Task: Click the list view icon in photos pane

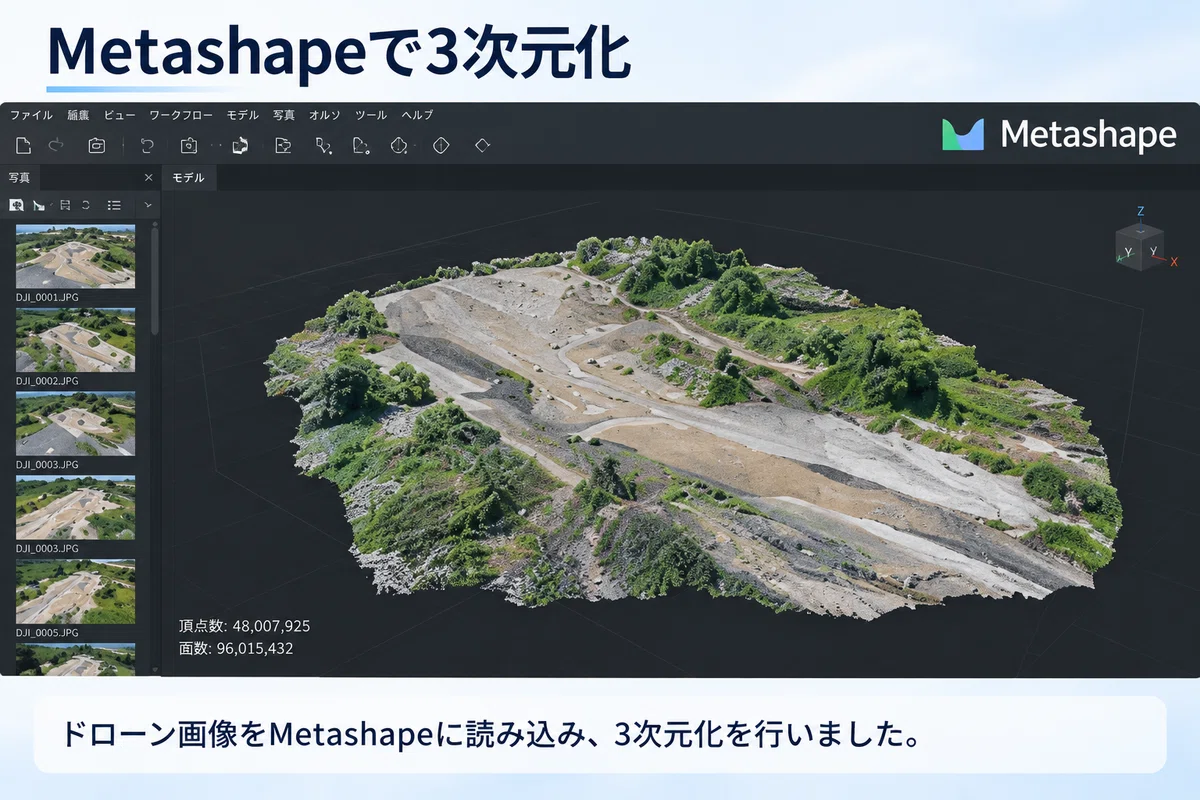Action: pos(114,205)
